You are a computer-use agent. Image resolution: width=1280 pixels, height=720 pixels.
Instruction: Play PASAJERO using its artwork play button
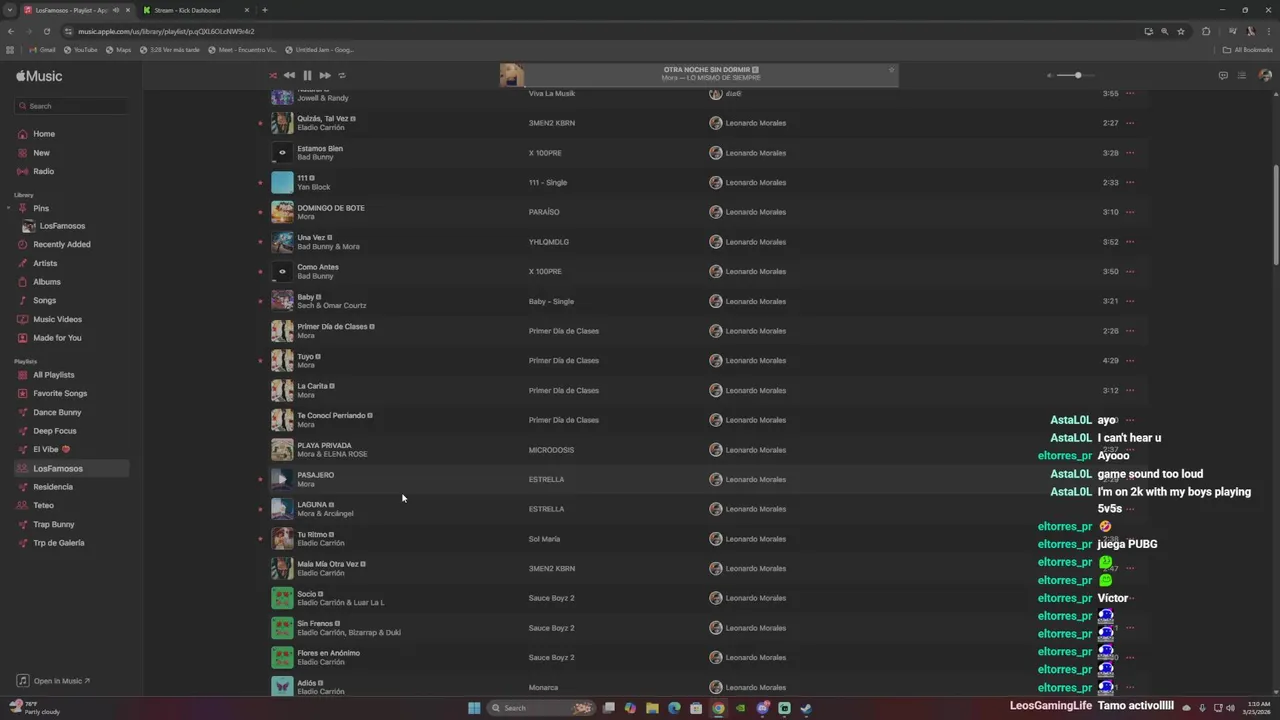pyautogui.click(x=282, y=479)
